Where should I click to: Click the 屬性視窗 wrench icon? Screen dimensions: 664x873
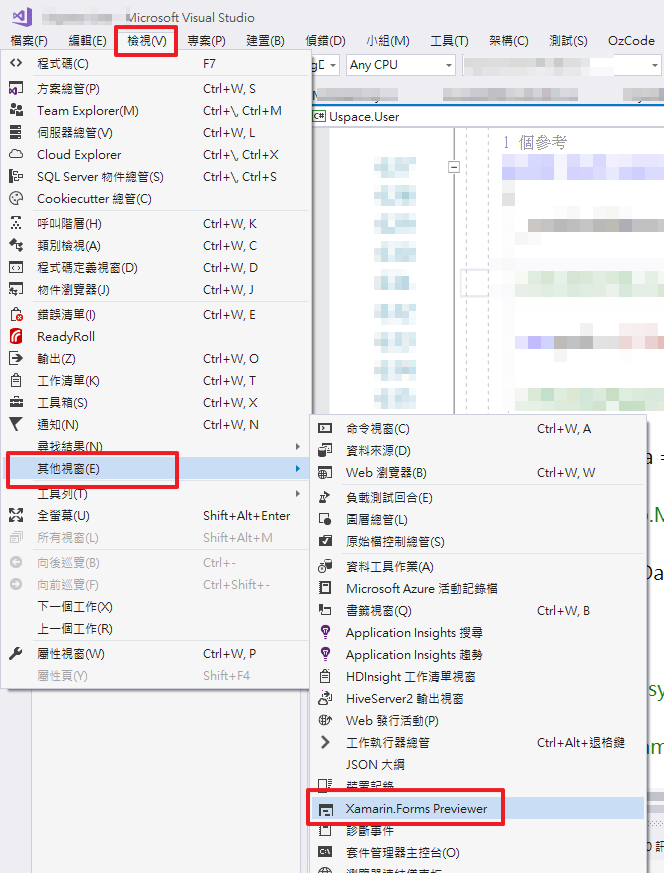point(16,654)
